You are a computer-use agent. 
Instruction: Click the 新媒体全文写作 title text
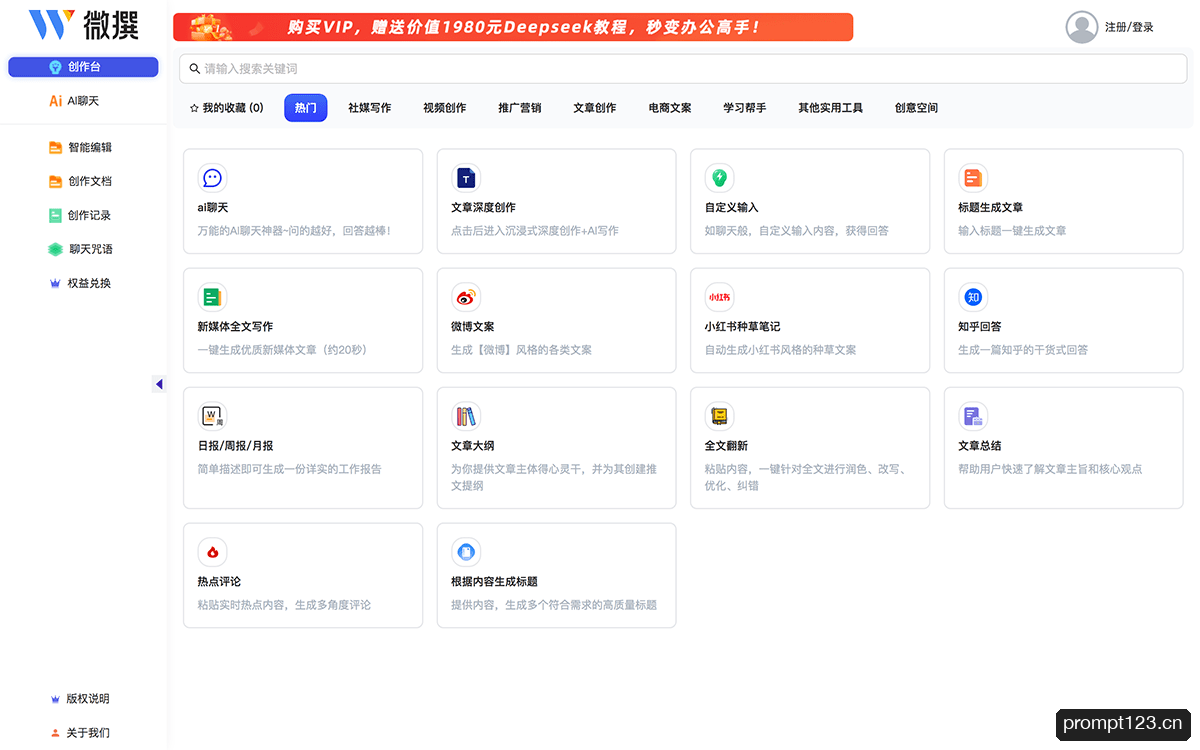235,327
